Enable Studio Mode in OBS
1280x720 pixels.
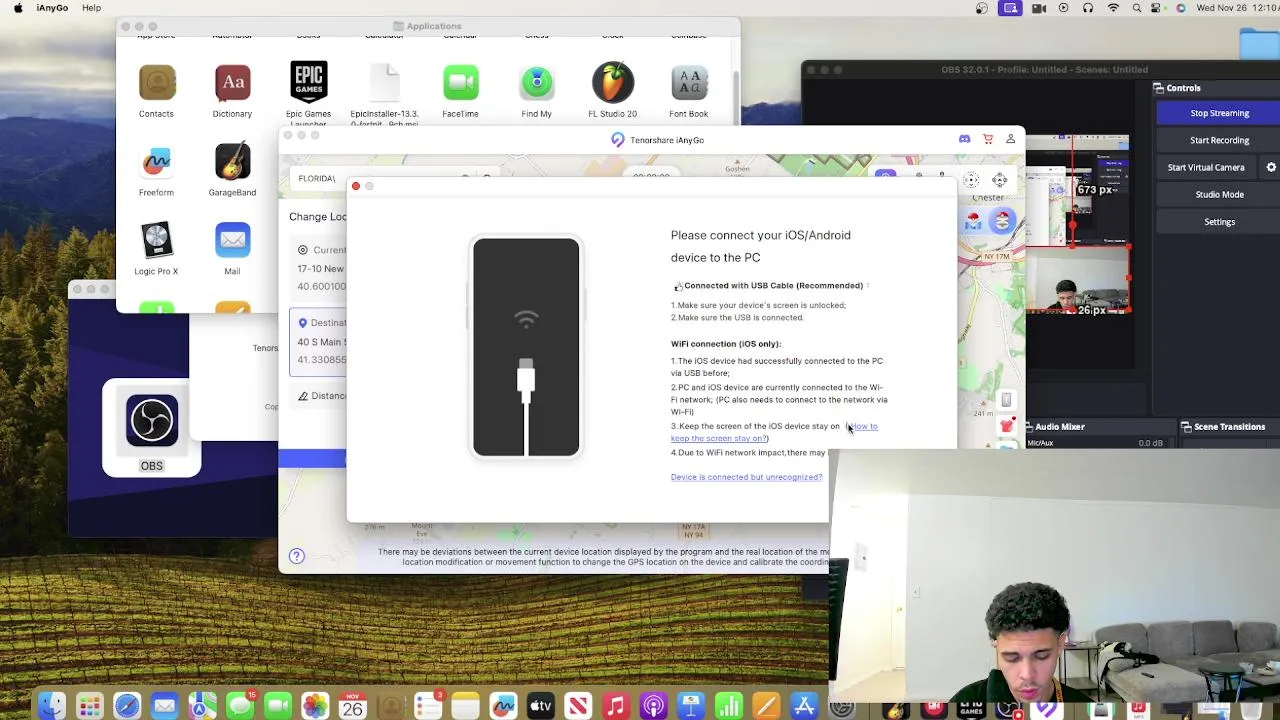1219,194
